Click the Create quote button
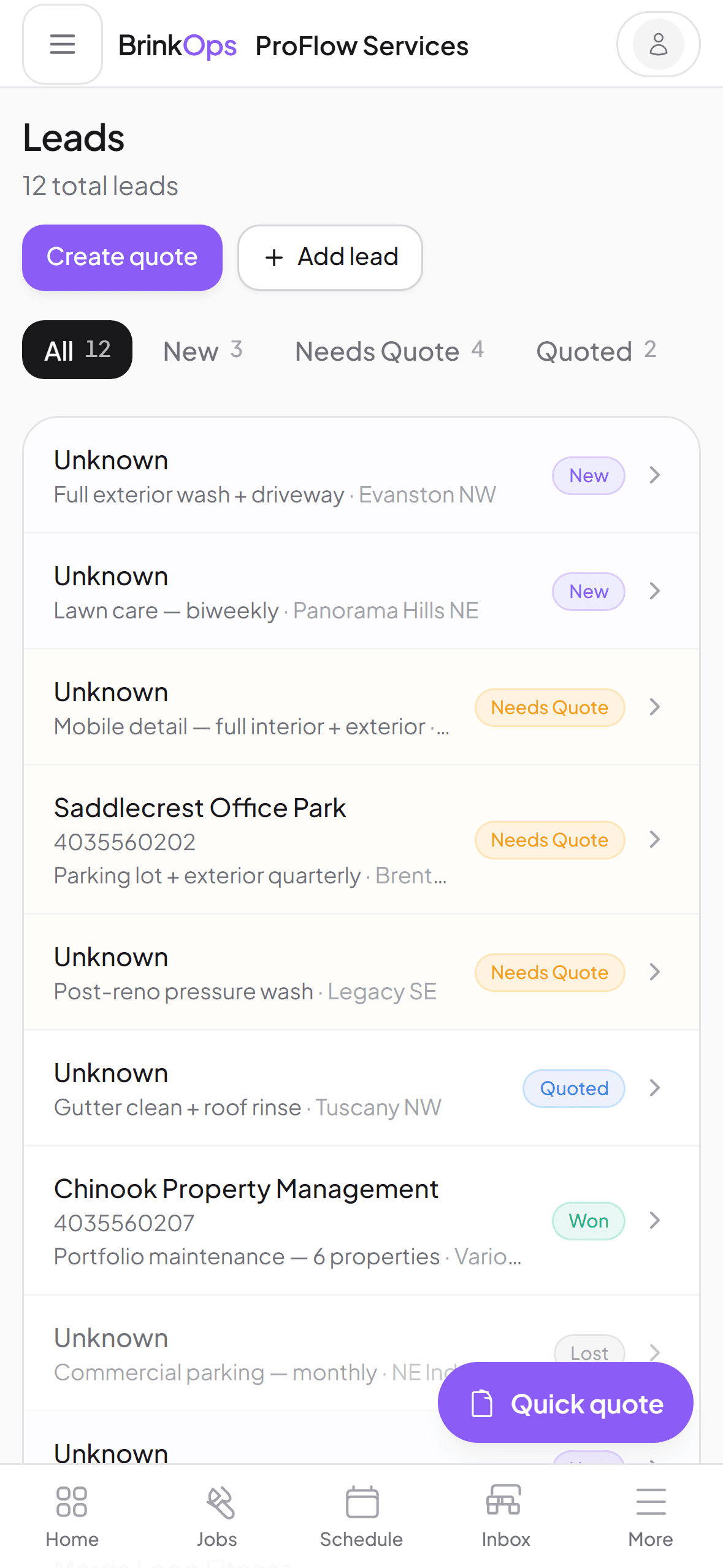 122,258
